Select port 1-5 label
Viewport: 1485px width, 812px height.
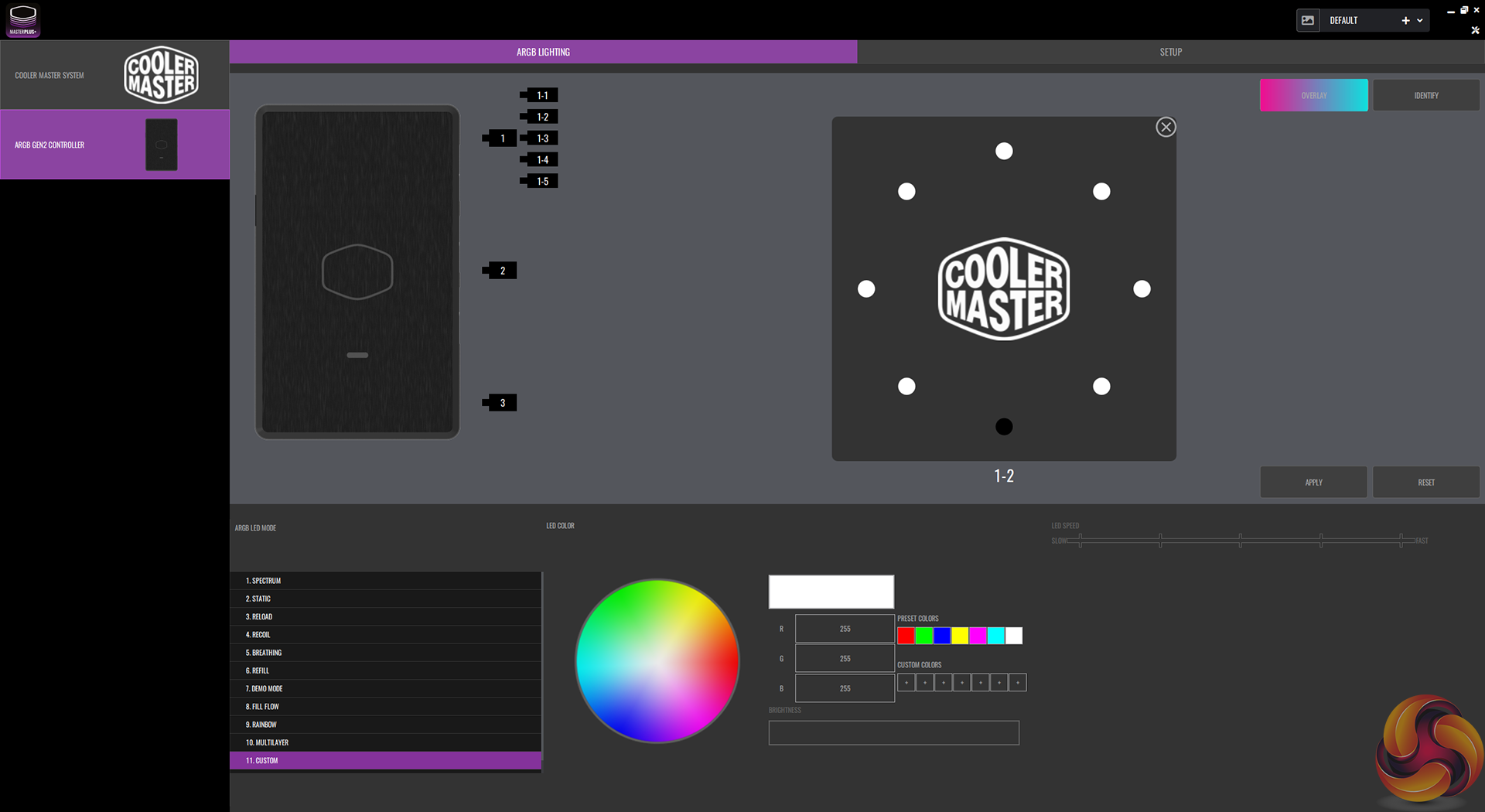[541, 182]
